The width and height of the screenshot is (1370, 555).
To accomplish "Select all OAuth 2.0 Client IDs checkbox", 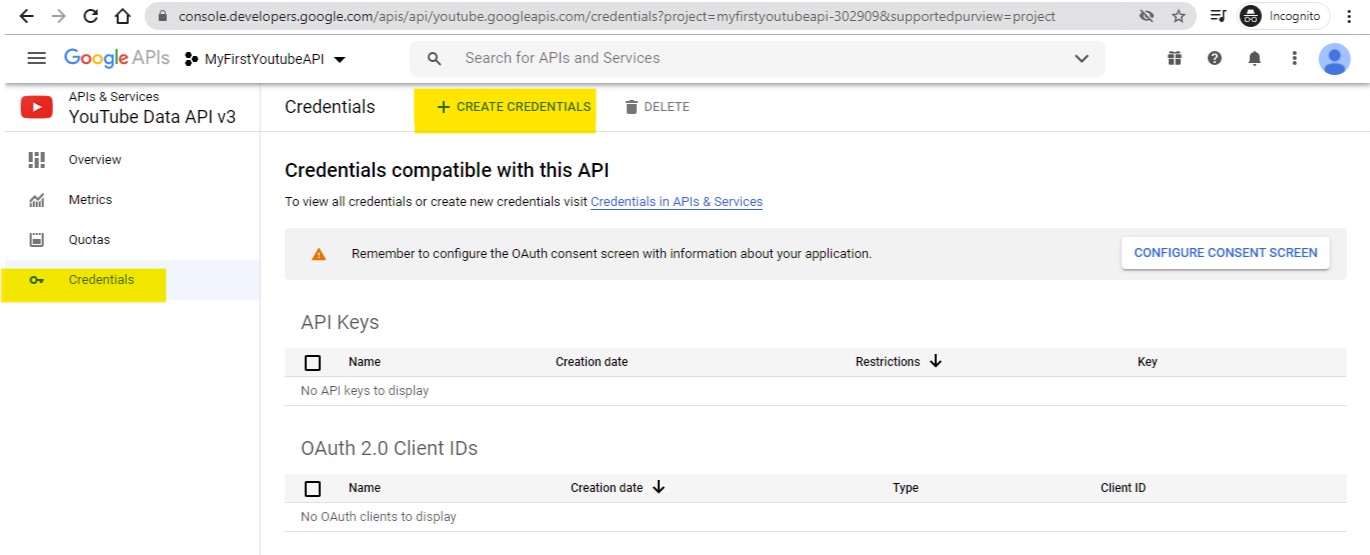I will (313, 489).
